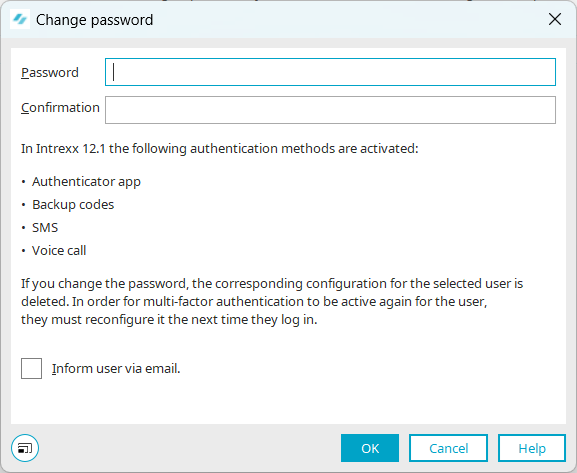Viewport: 577px width, 473px height.
Task: Click into the Confirmation input field
Action: point(330,110)
